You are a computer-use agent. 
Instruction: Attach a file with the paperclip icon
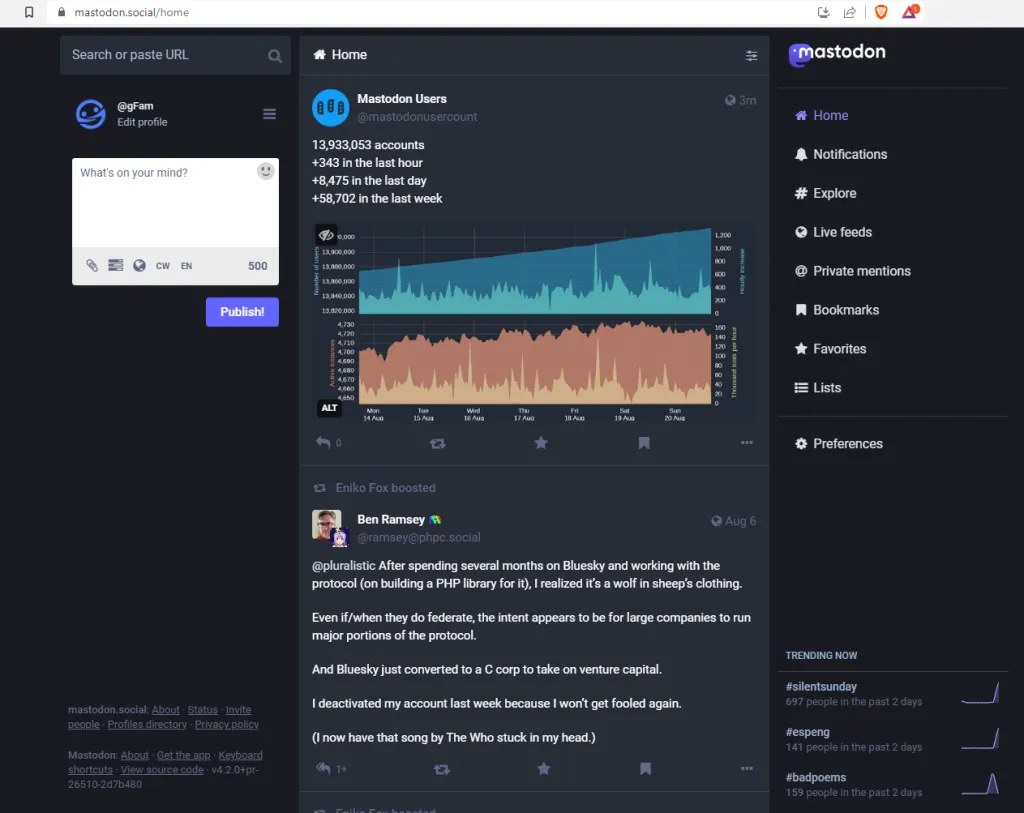click(92, 265)
